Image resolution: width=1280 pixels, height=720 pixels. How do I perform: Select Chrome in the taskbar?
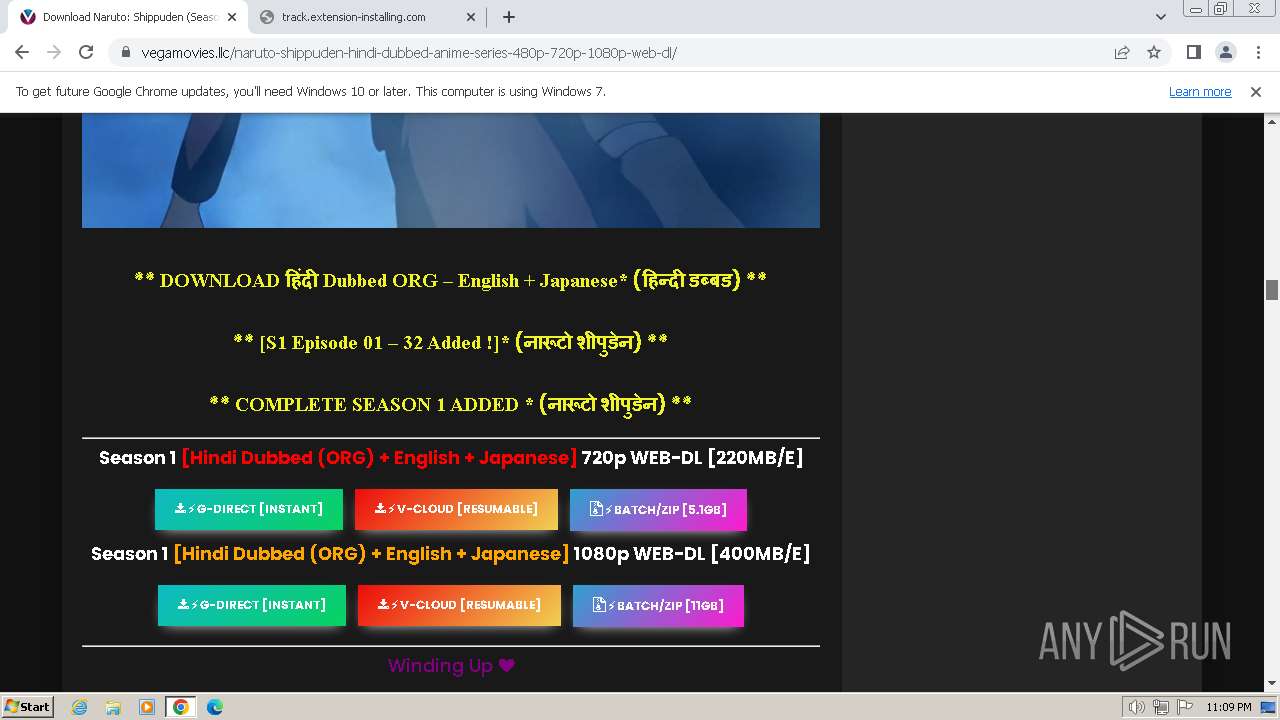[181, 707]
